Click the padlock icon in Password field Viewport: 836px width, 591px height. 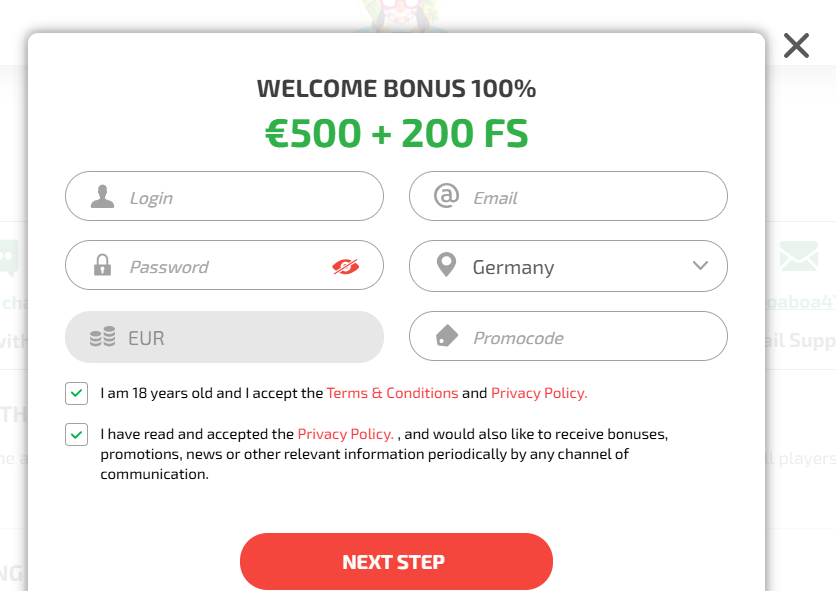(102, 266)
